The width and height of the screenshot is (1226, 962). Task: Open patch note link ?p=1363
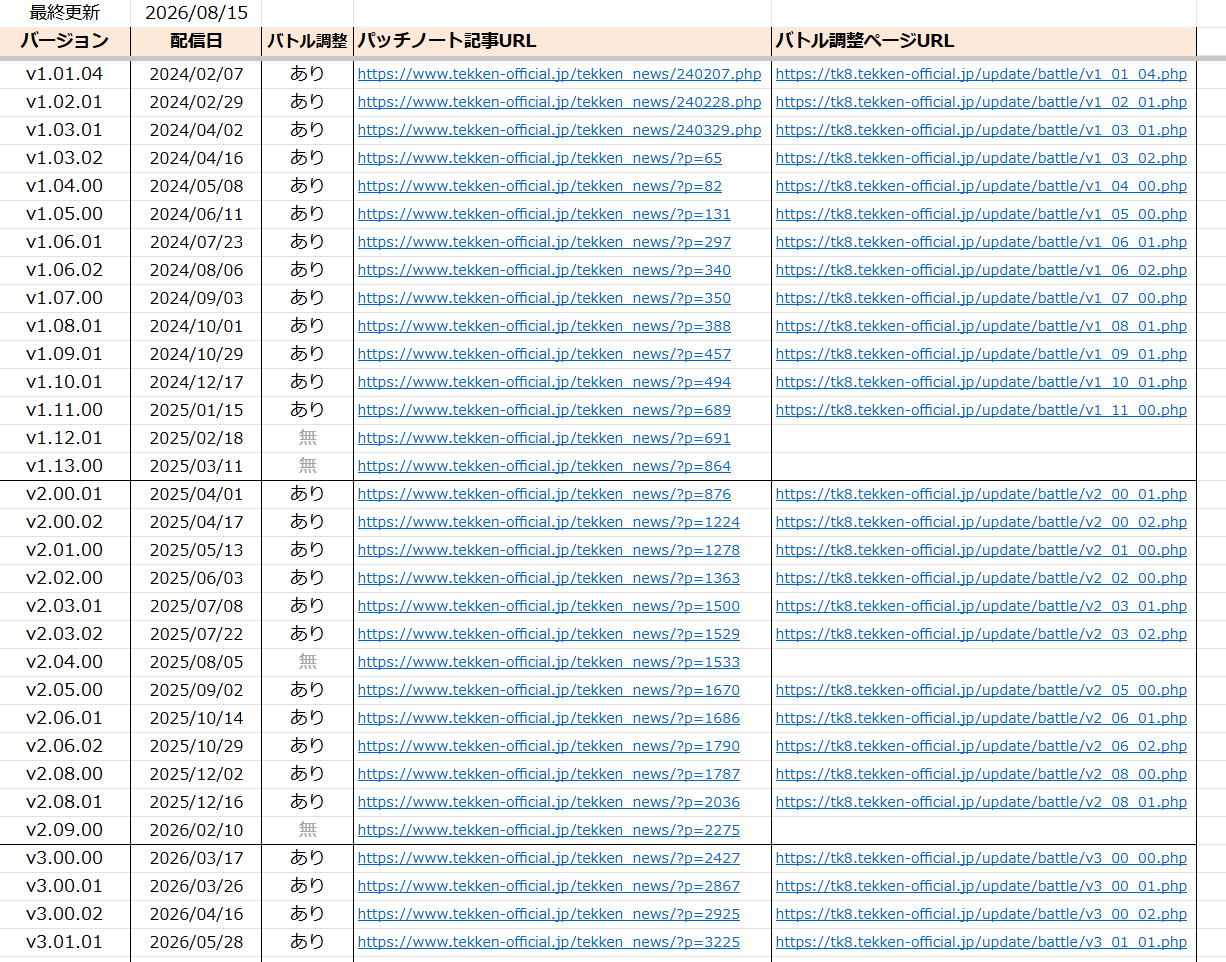click(x=549, y=578)
